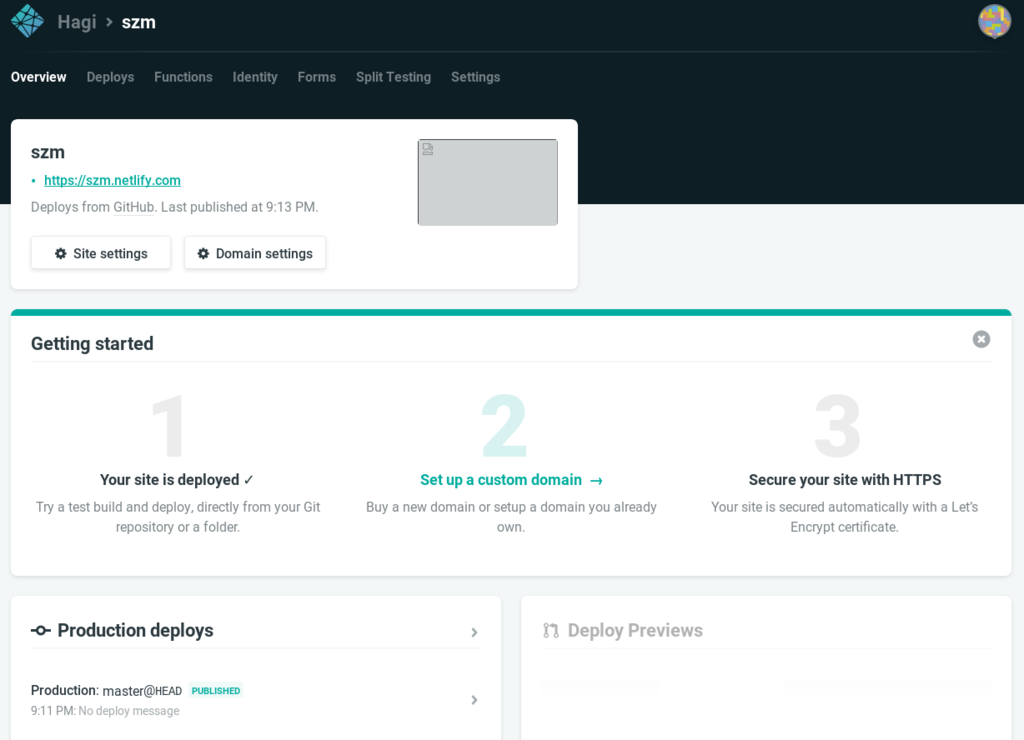This screenshot has width=1024, height=740.
Task: Click the PUBLISHED status badge
Action: tap(216, 690)
